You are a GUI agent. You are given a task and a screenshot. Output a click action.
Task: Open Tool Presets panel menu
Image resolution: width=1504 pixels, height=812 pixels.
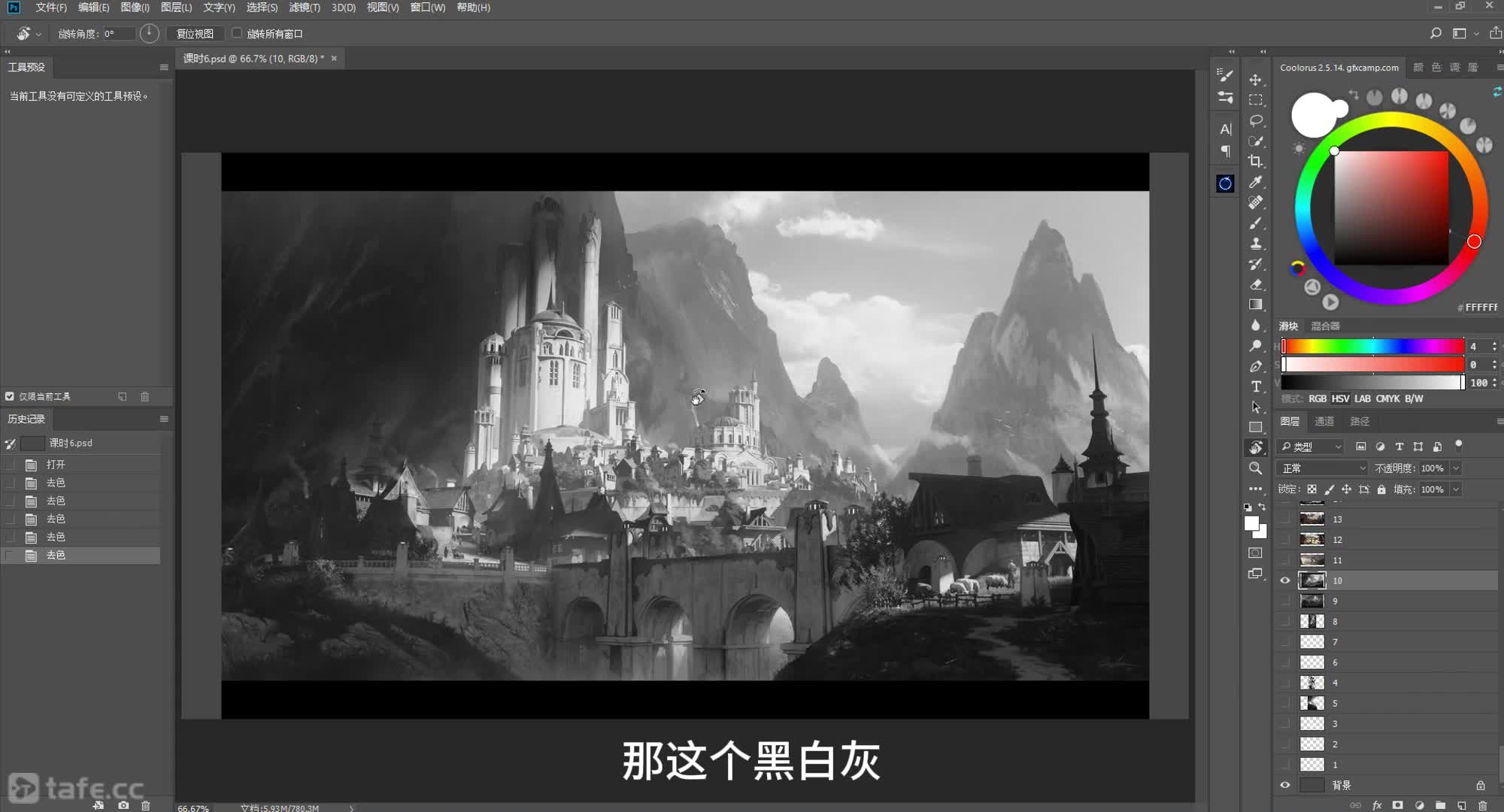[164, 67]
